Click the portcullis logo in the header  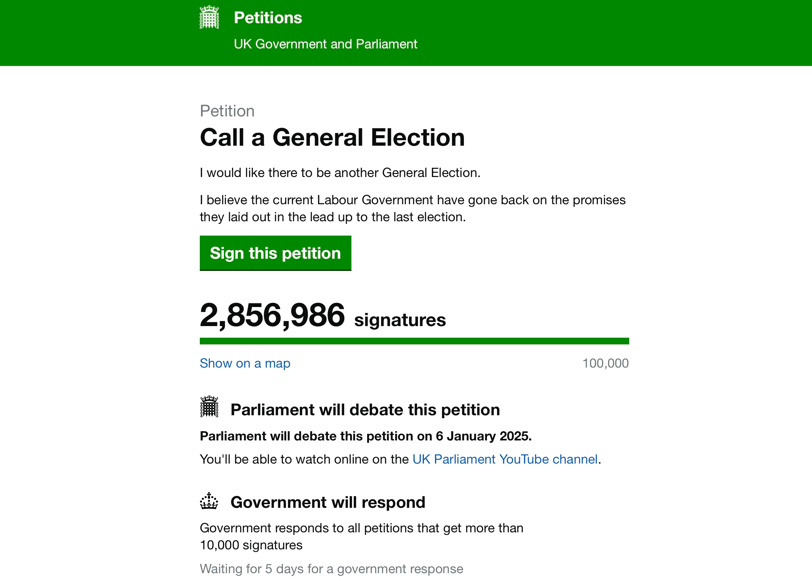(209, 17)
